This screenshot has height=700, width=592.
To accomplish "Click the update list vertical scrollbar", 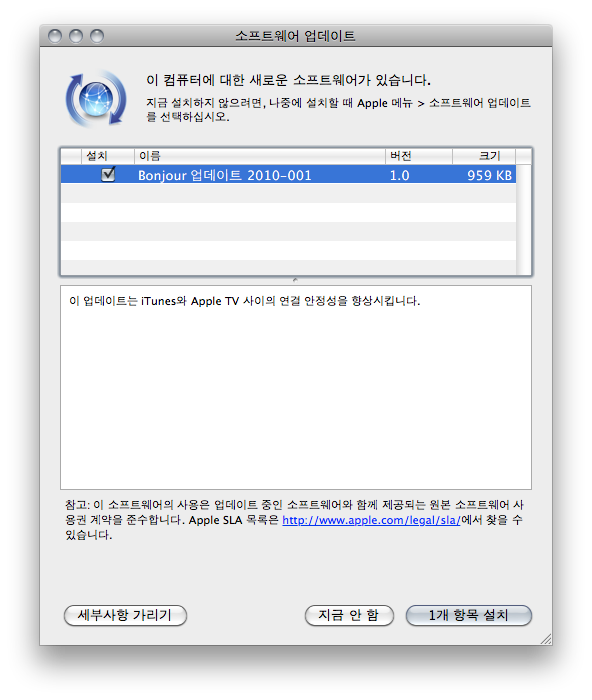I will [x=524, y=219].
